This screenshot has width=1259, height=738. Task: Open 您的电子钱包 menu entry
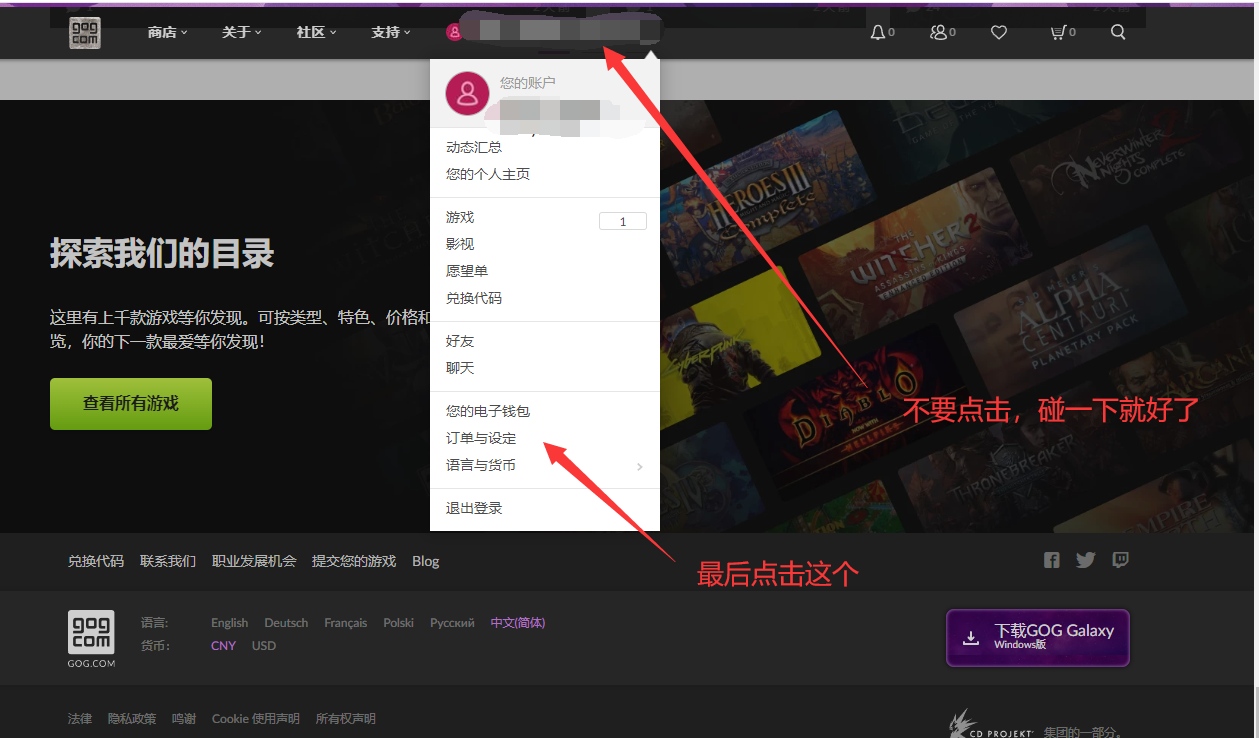[x=488, y=411]
